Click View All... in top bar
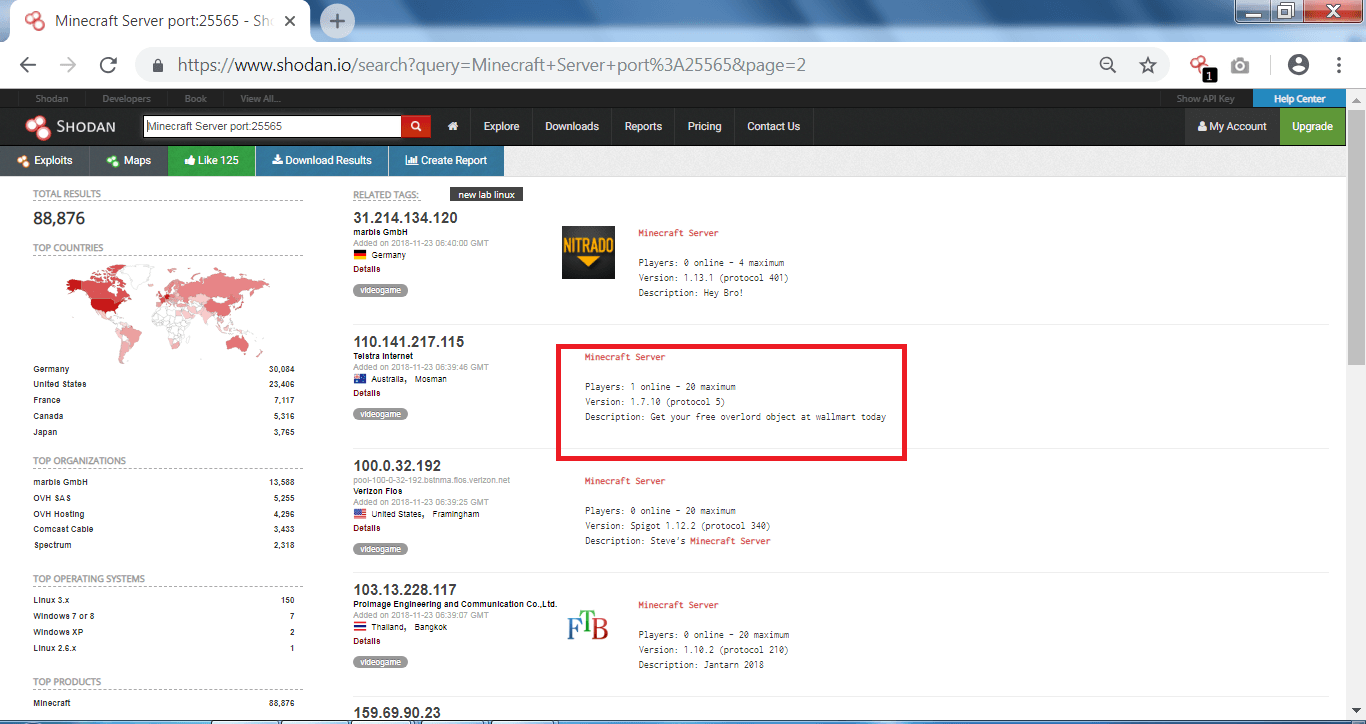Image resolution: width=1366 pixels, height=724 pixels. click(260, 99)
